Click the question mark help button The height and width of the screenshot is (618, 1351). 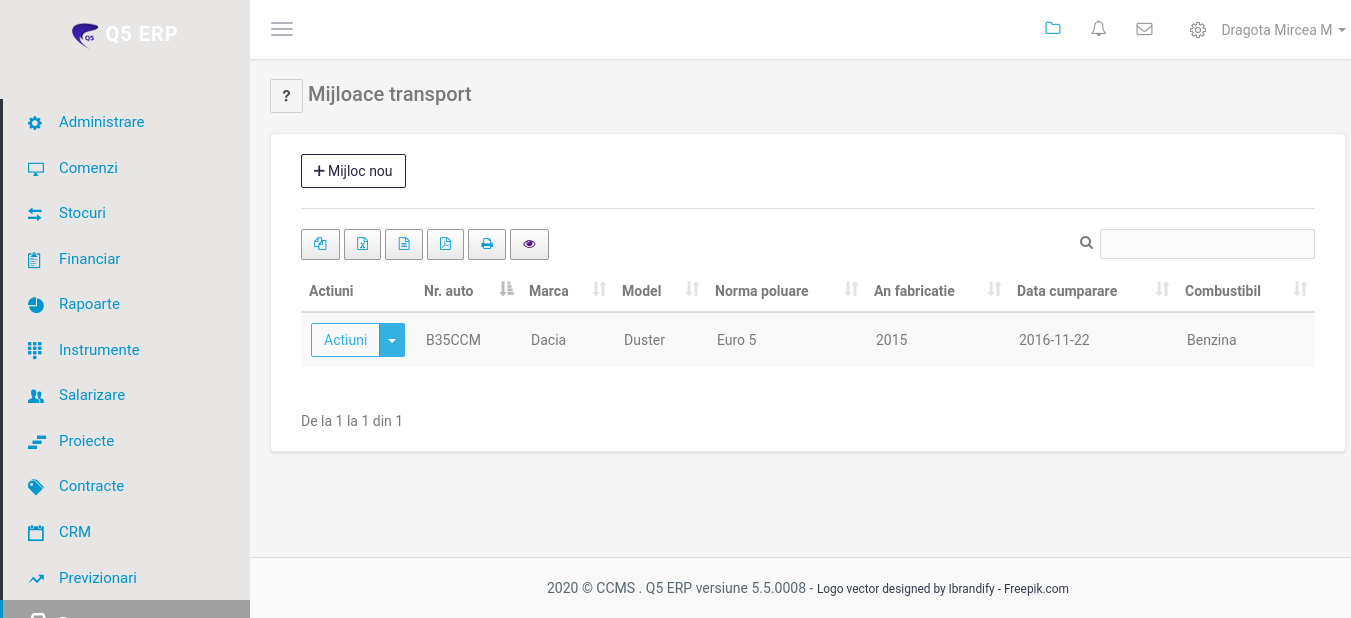point(286,96)
